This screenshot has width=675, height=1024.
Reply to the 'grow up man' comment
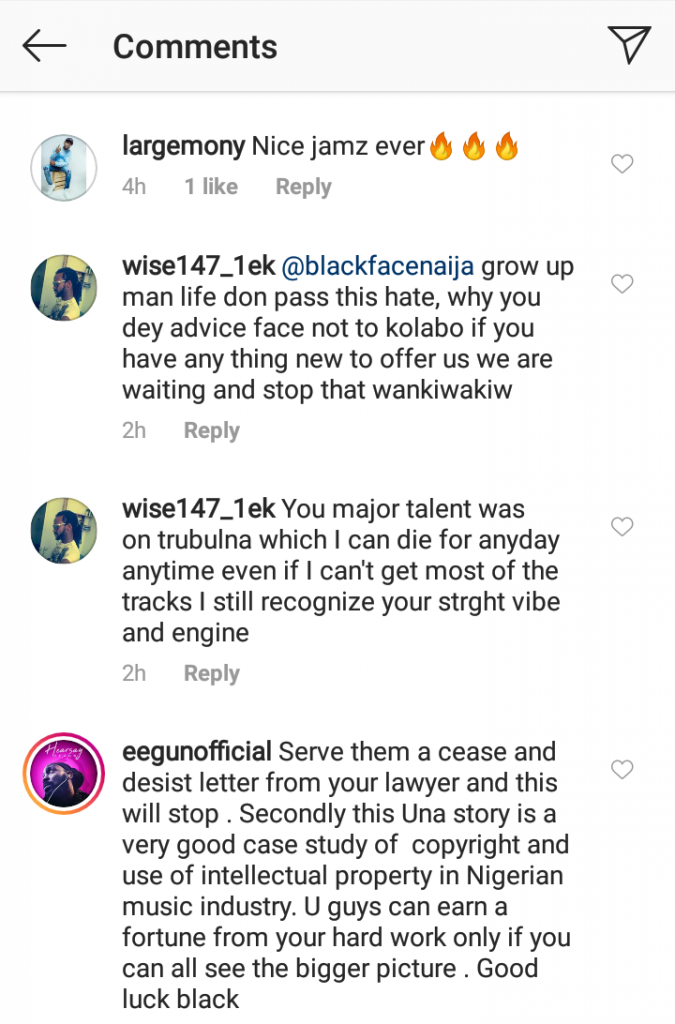pyautogui.click(x=211, y=431)
